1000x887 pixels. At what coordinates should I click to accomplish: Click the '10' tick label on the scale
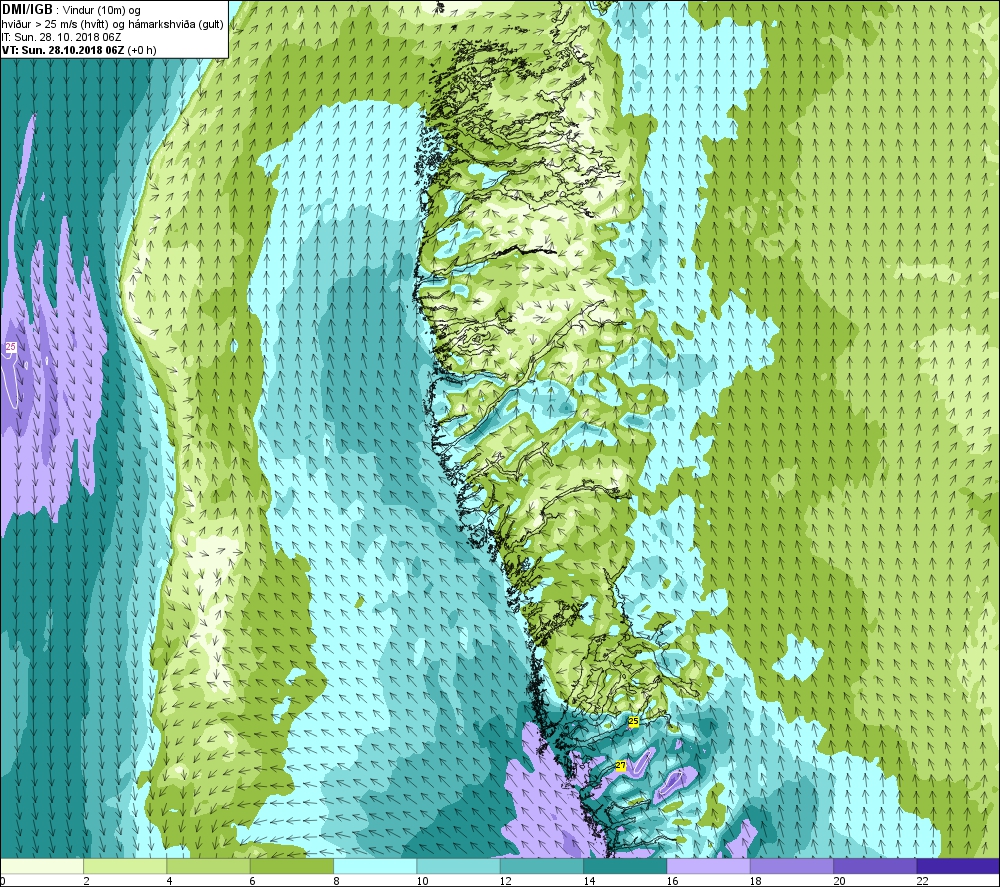pos(422,881)
